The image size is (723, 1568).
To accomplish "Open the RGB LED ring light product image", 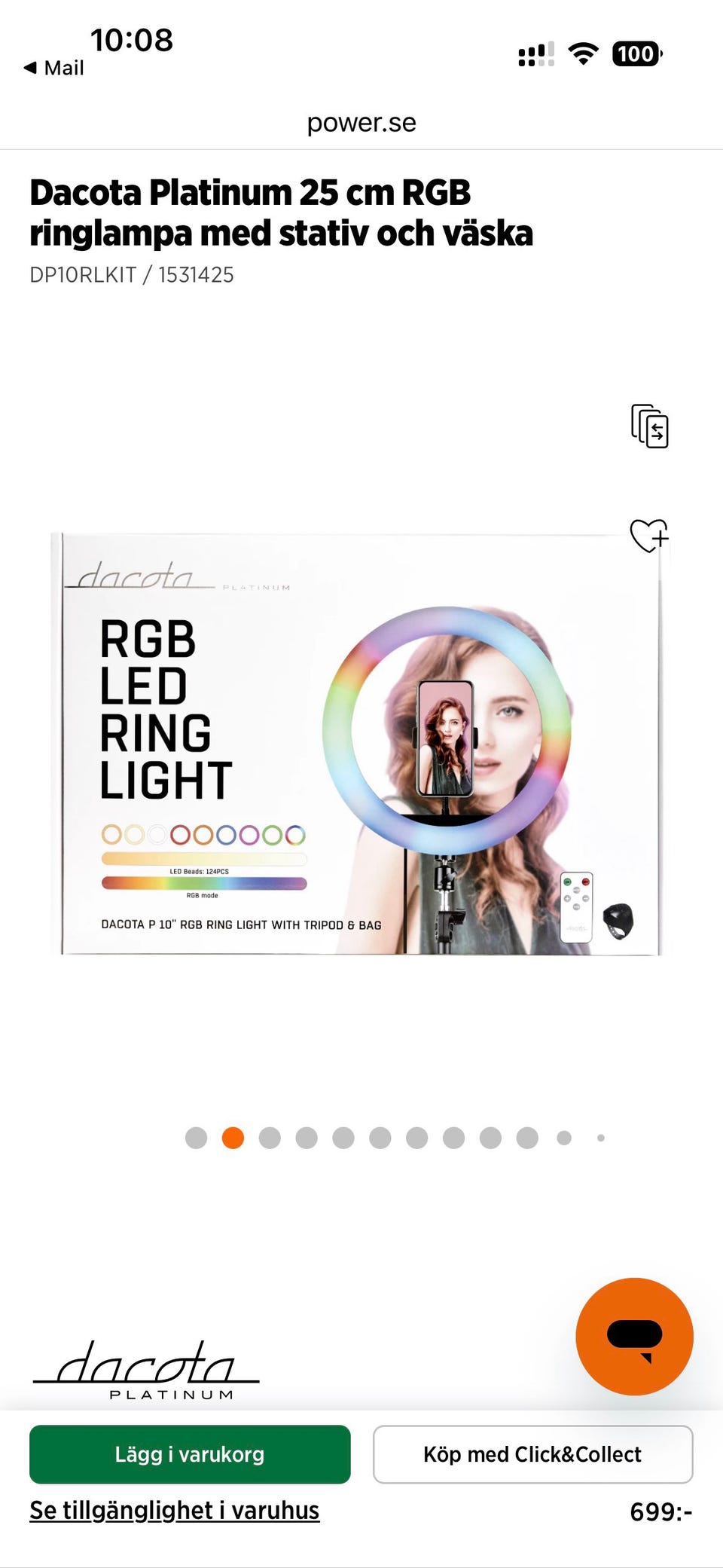I will [x=360, y=744].
